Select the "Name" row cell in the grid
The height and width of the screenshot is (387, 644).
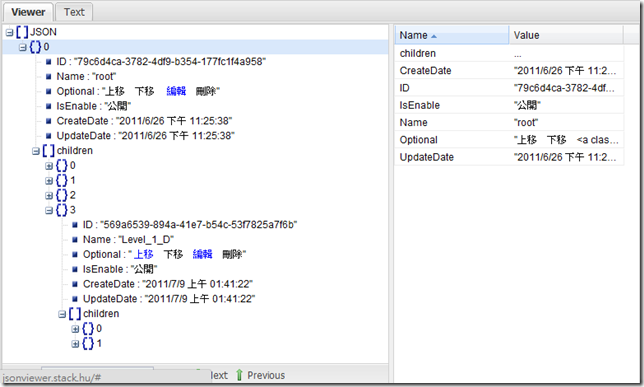(452, 122)
